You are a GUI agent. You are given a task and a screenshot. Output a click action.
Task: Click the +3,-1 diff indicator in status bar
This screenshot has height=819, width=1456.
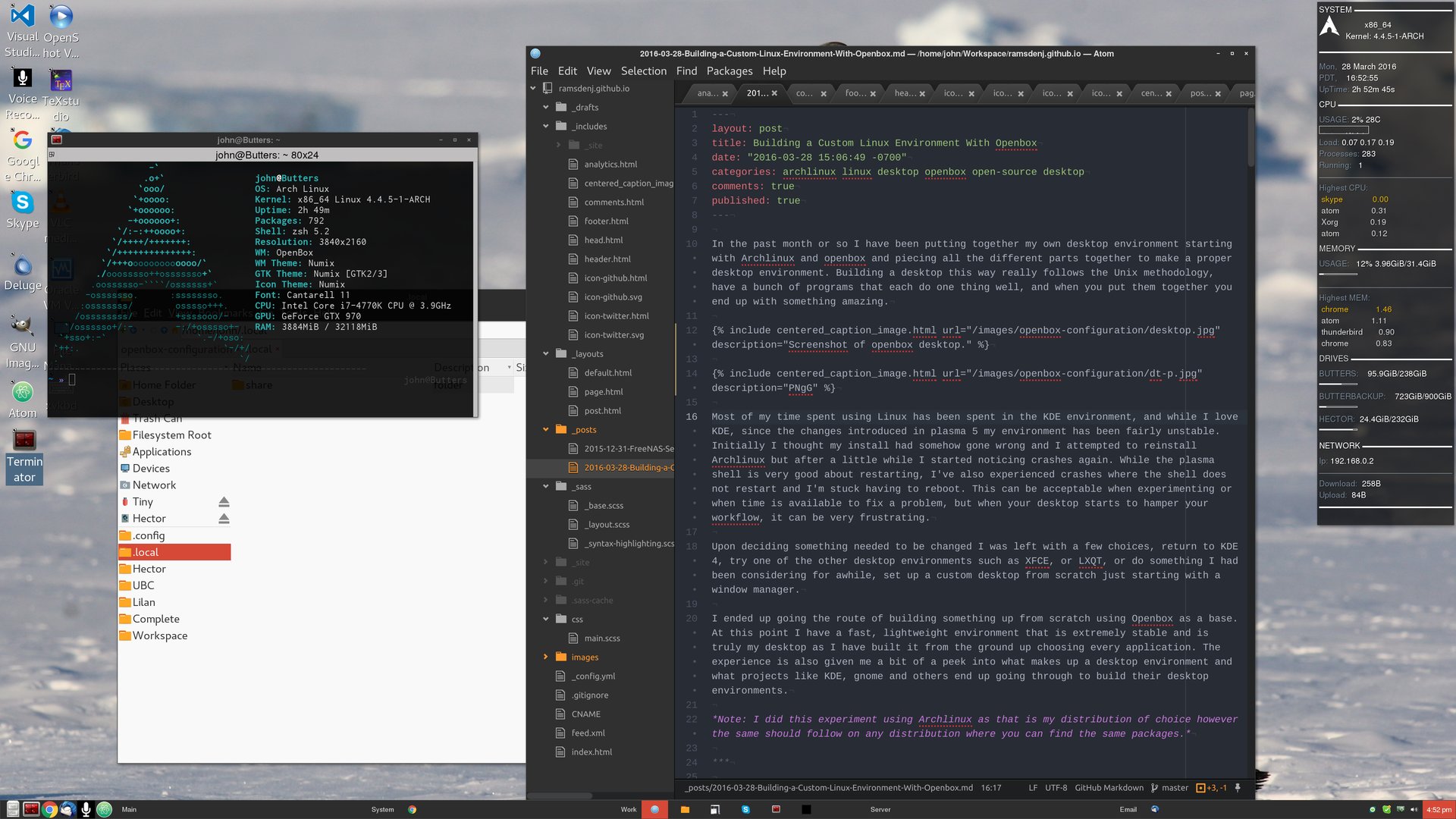pyautogui.click(x=1217, y=788)
